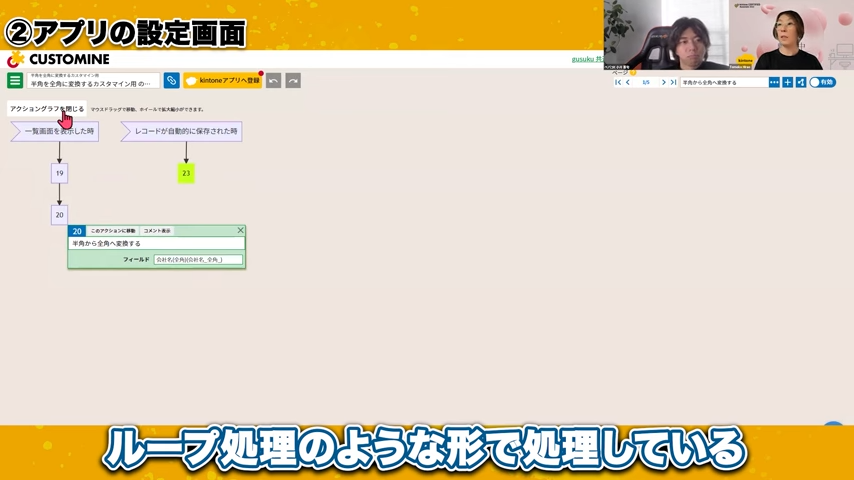Open the green hamburger menu
The image size is (854, 480).
15,81
